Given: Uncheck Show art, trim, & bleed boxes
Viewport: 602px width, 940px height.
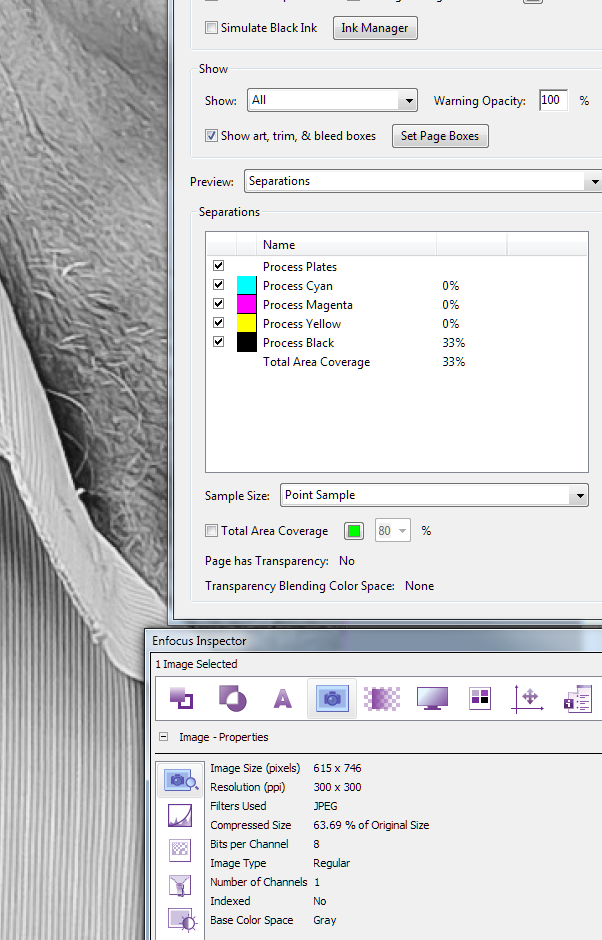Looking at the screenshot, I should pos(212,136).
